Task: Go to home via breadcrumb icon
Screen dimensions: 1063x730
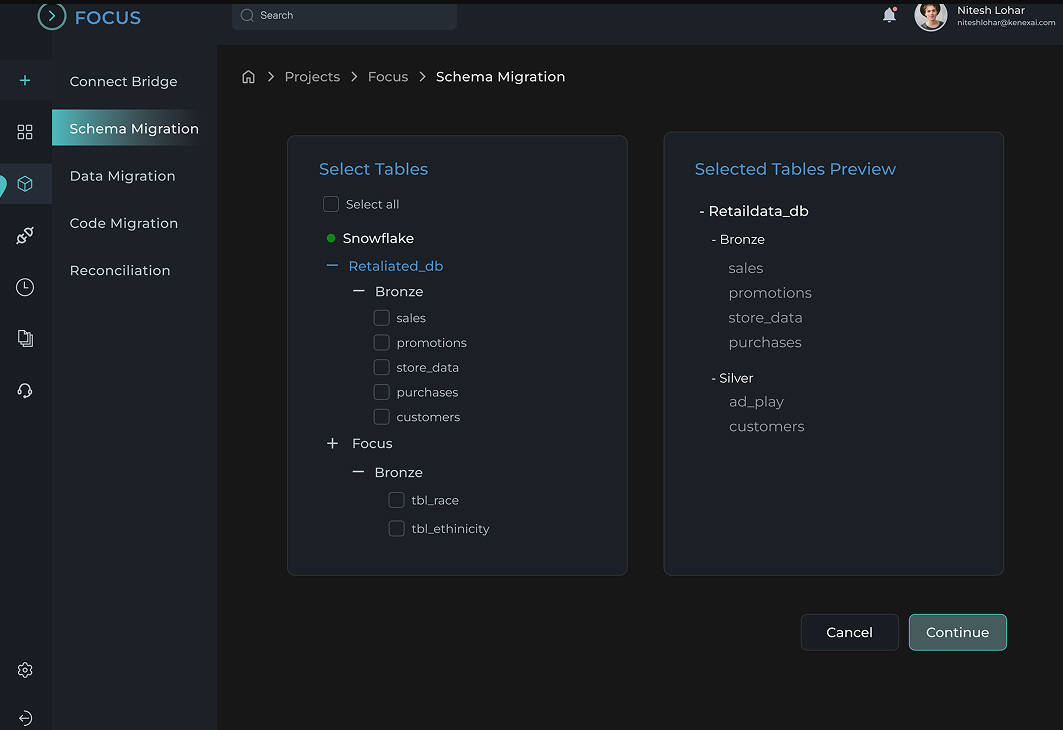Action: point(249,77)
